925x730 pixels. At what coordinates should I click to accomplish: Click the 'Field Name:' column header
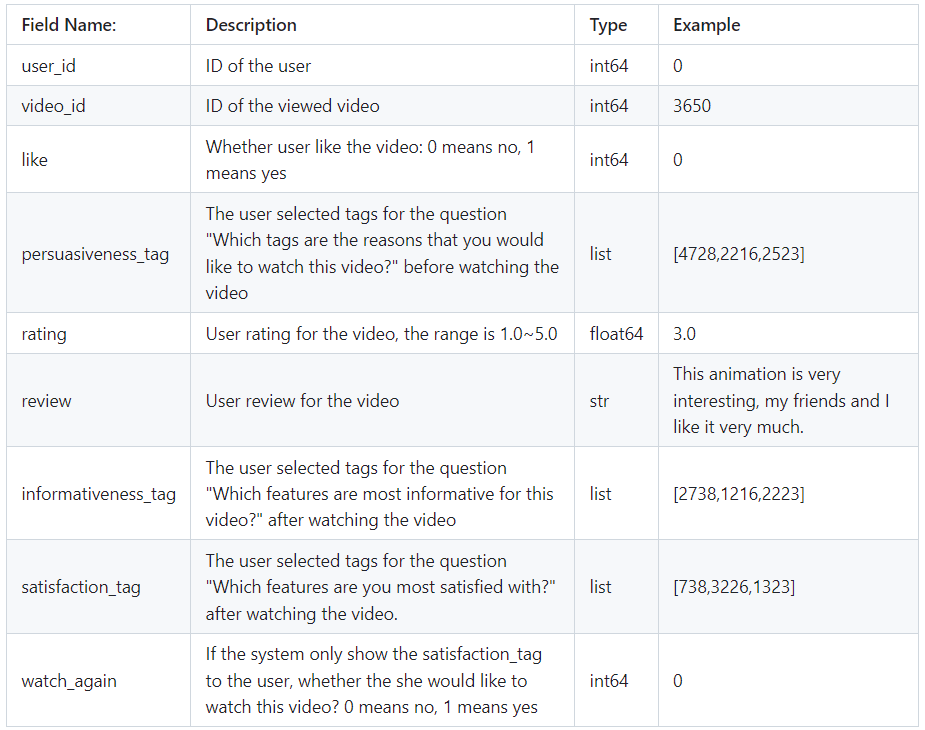pos(69,25)
